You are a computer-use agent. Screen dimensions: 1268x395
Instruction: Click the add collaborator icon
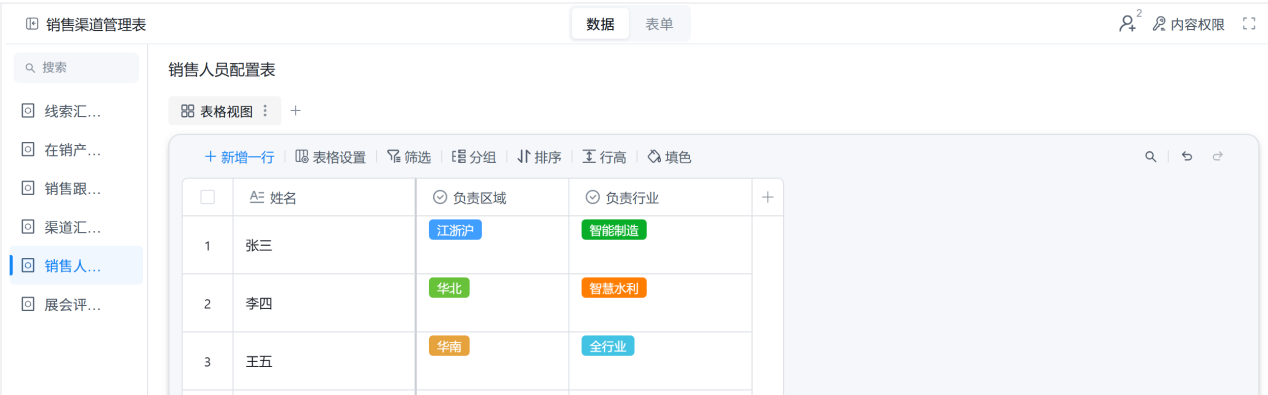(1129, 23)
